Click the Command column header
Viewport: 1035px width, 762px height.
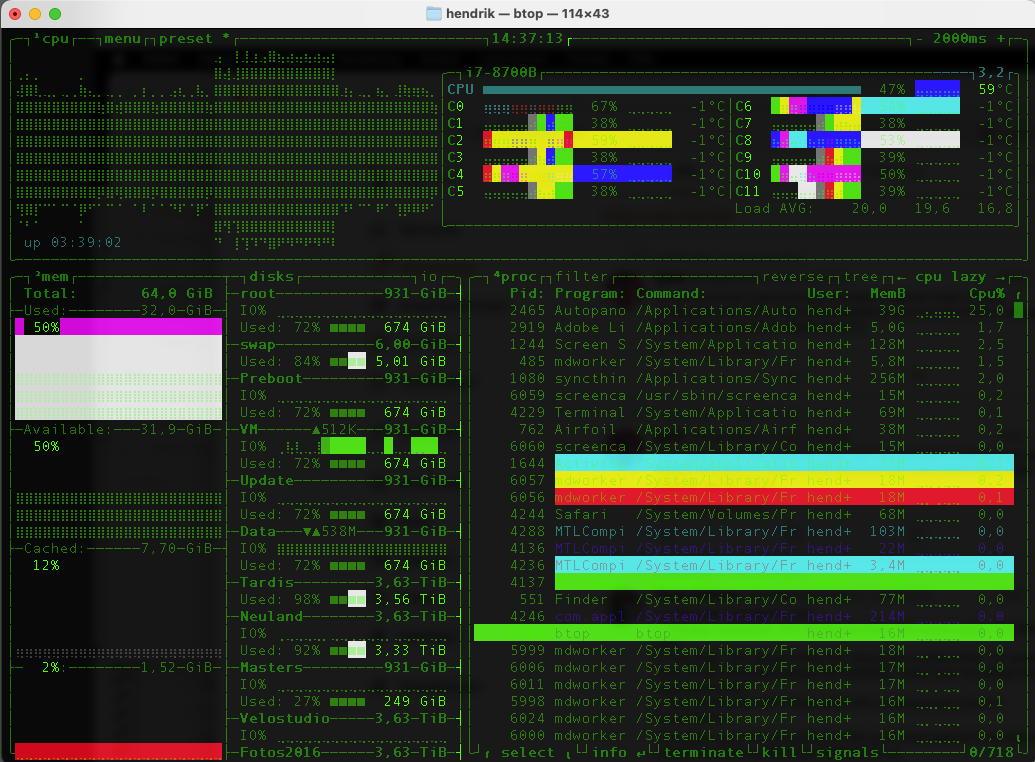(671, 293)
